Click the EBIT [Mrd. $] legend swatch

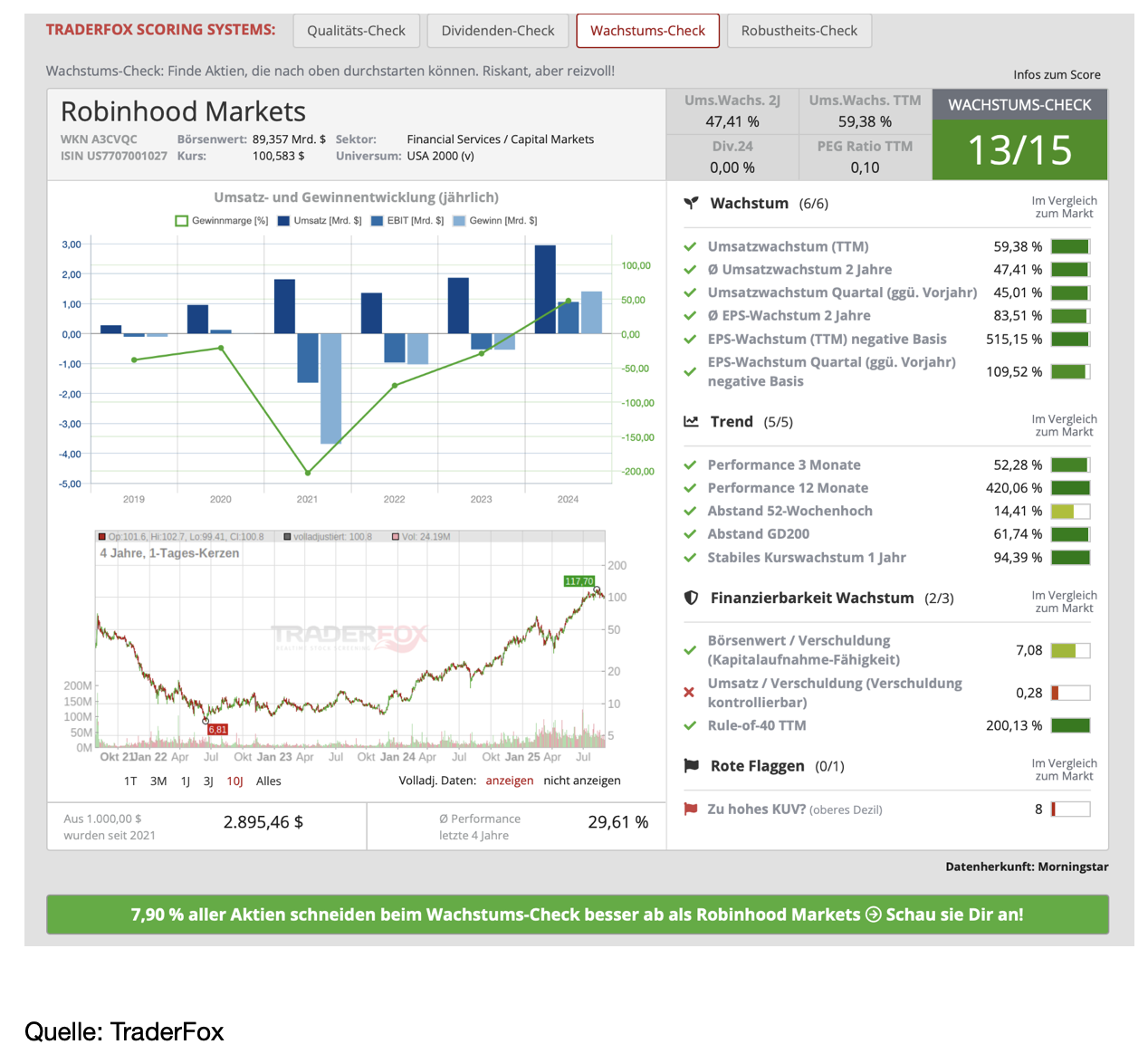pyautogui.click(x=377, y=220)
